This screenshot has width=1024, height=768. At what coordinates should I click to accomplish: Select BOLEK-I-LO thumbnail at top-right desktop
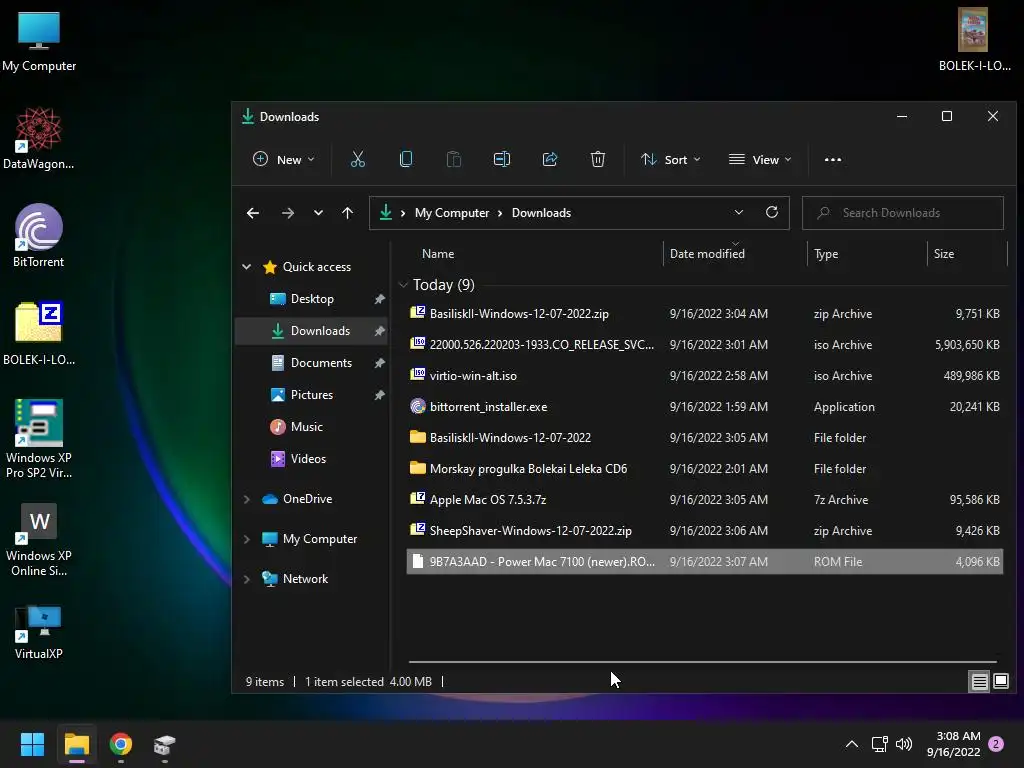coord(974,39)
